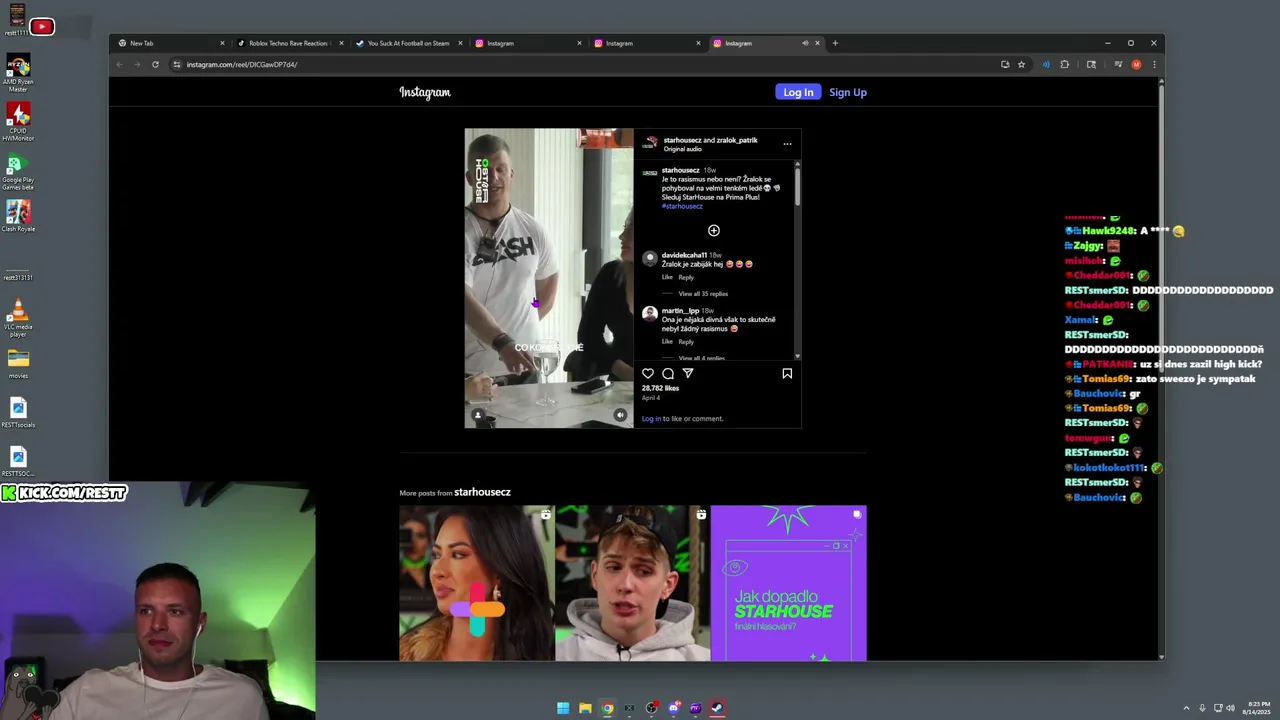Screen dimensions: 1280x720
Task: Open AMD Ryzen Master desktop icon
Action: 18,74
